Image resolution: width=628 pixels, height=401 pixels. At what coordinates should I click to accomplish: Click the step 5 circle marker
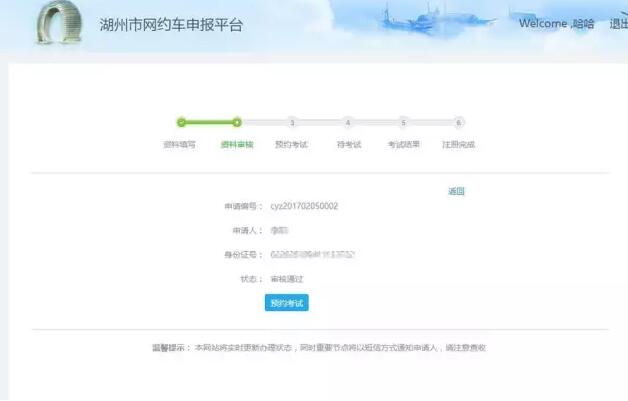pos(403,122)
